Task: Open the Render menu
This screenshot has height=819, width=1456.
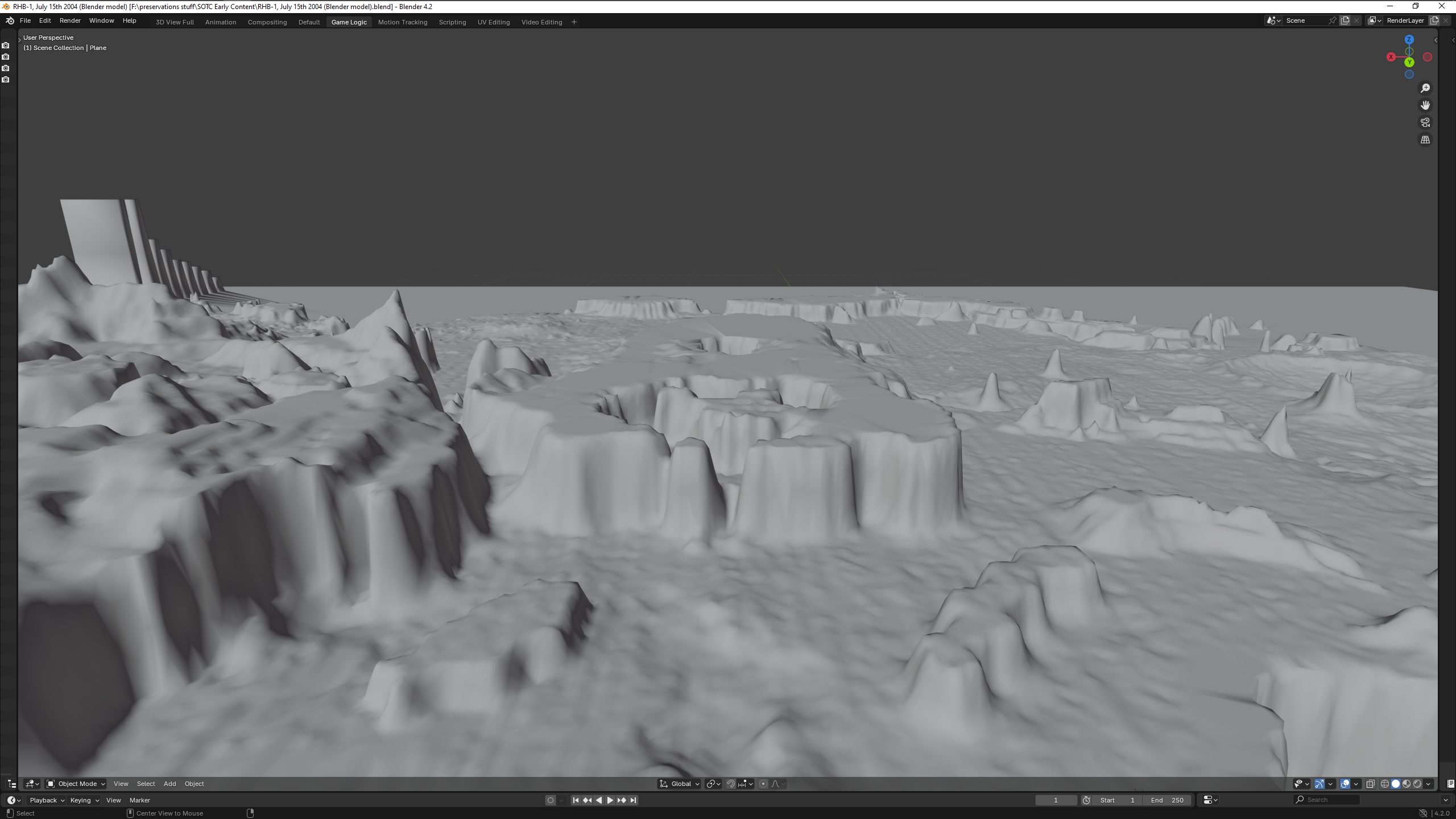Action: [x=70, y=20]
